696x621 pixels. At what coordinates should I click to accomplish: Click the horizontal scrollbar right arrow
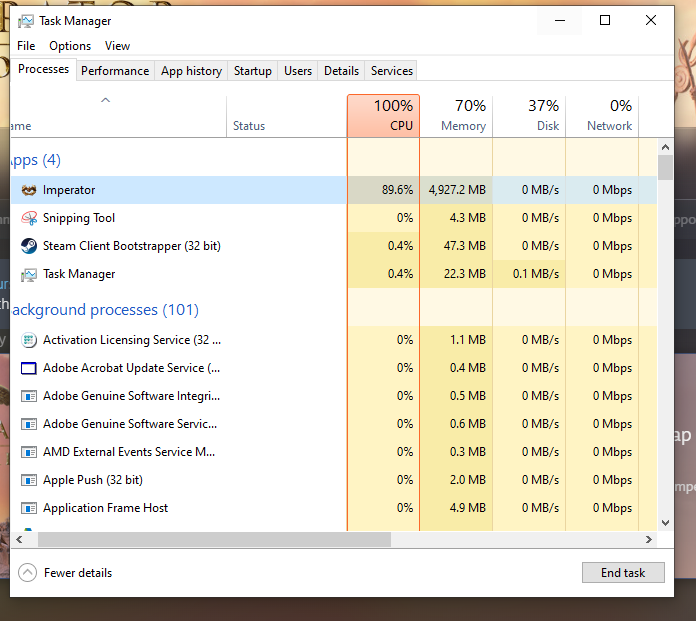648,540
